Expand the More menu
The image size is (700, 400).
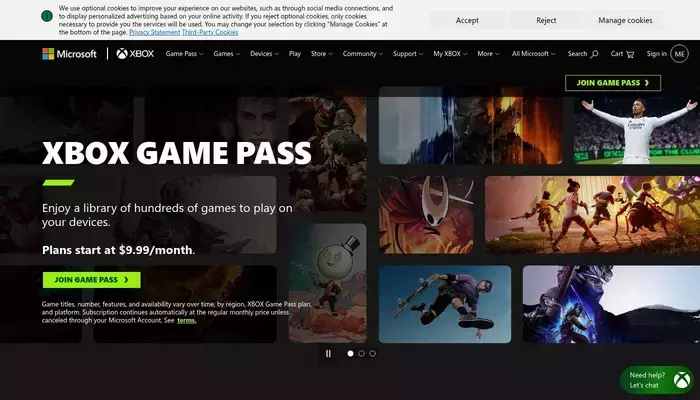(488, 54)
